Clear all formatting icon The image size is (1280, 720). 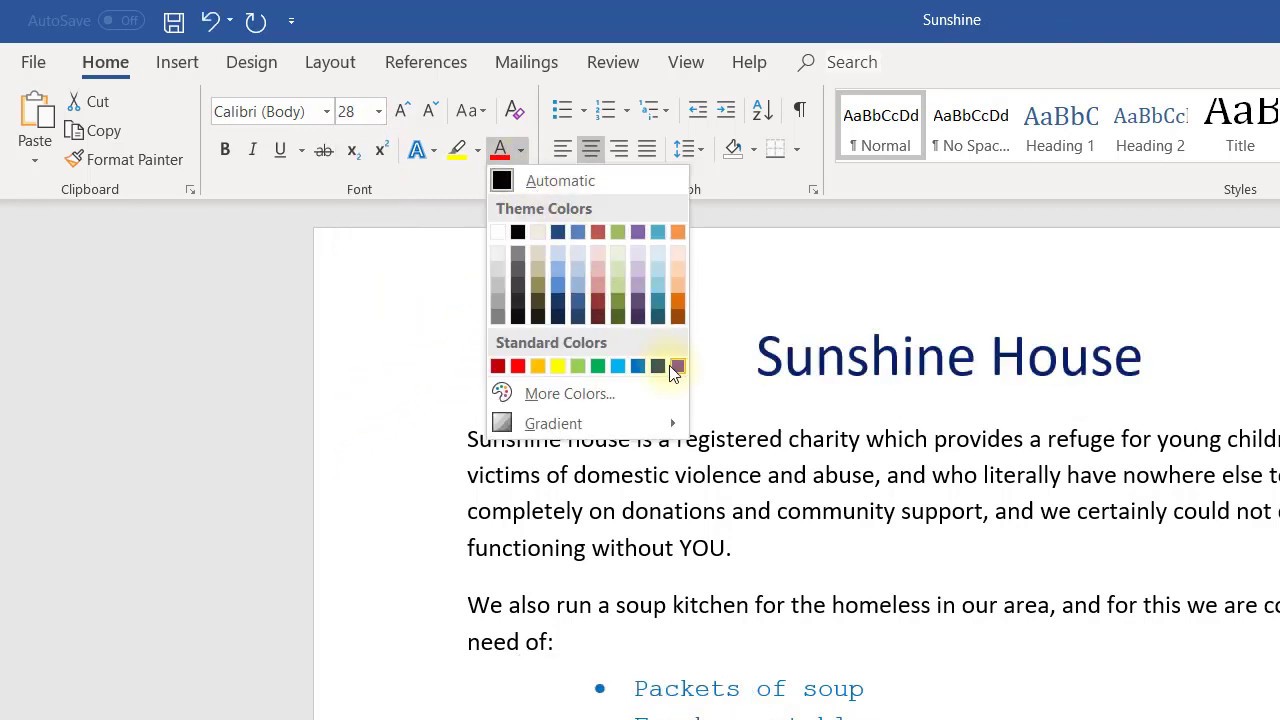click(x=514, y=110)
